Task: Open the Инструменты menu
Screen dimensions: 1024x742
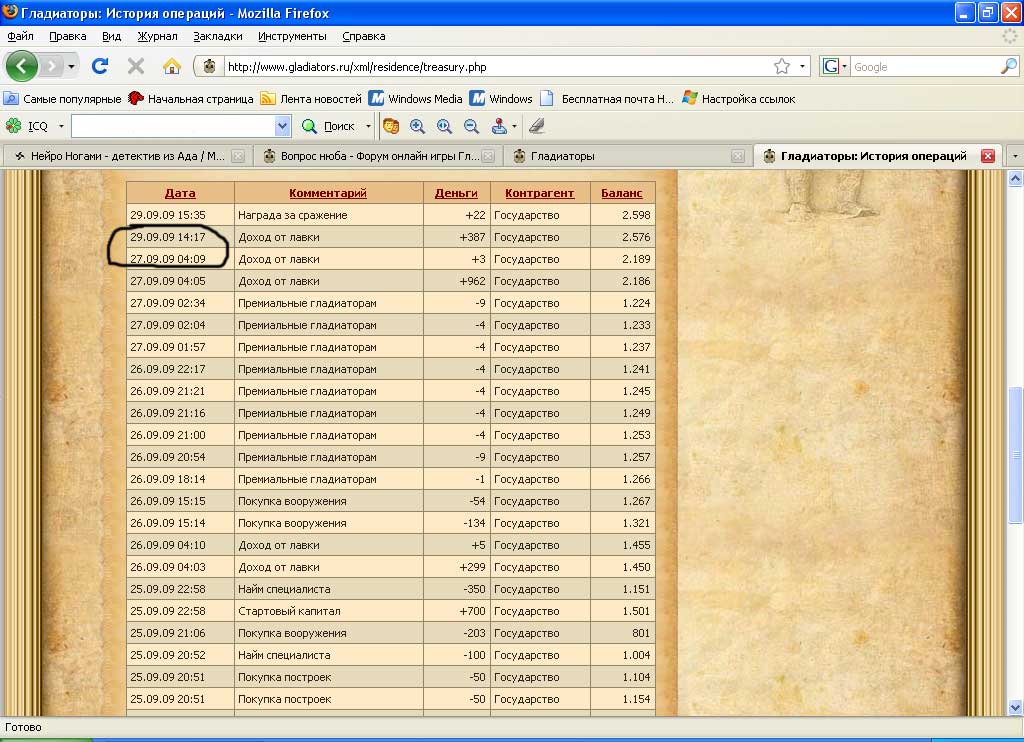Action: click(292, 36)
